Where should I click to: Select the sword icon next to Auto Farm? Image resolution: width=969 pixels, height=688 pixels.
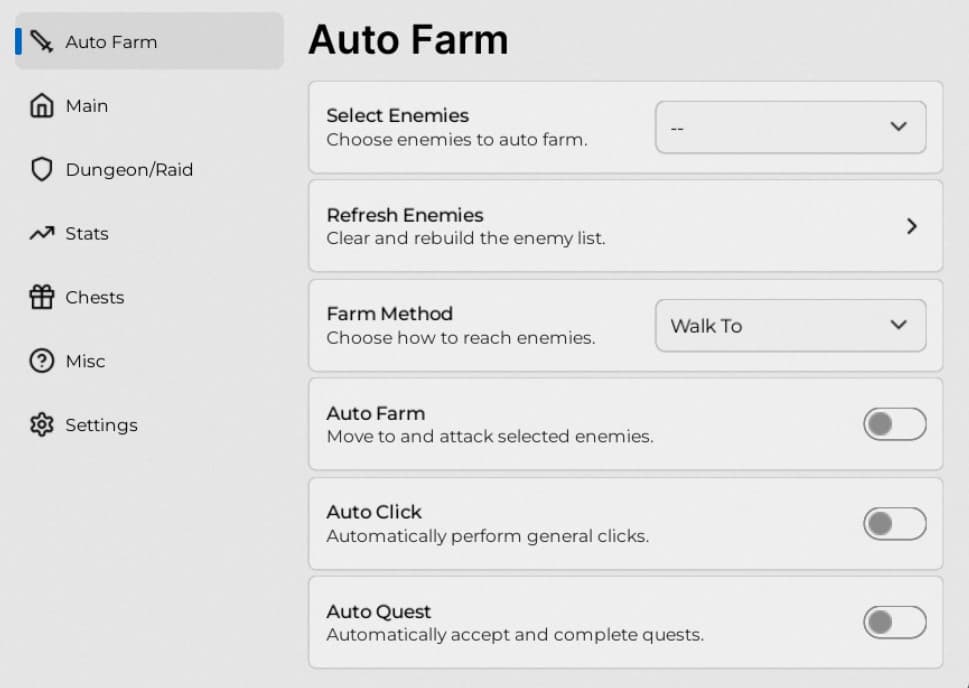(40, 42)
